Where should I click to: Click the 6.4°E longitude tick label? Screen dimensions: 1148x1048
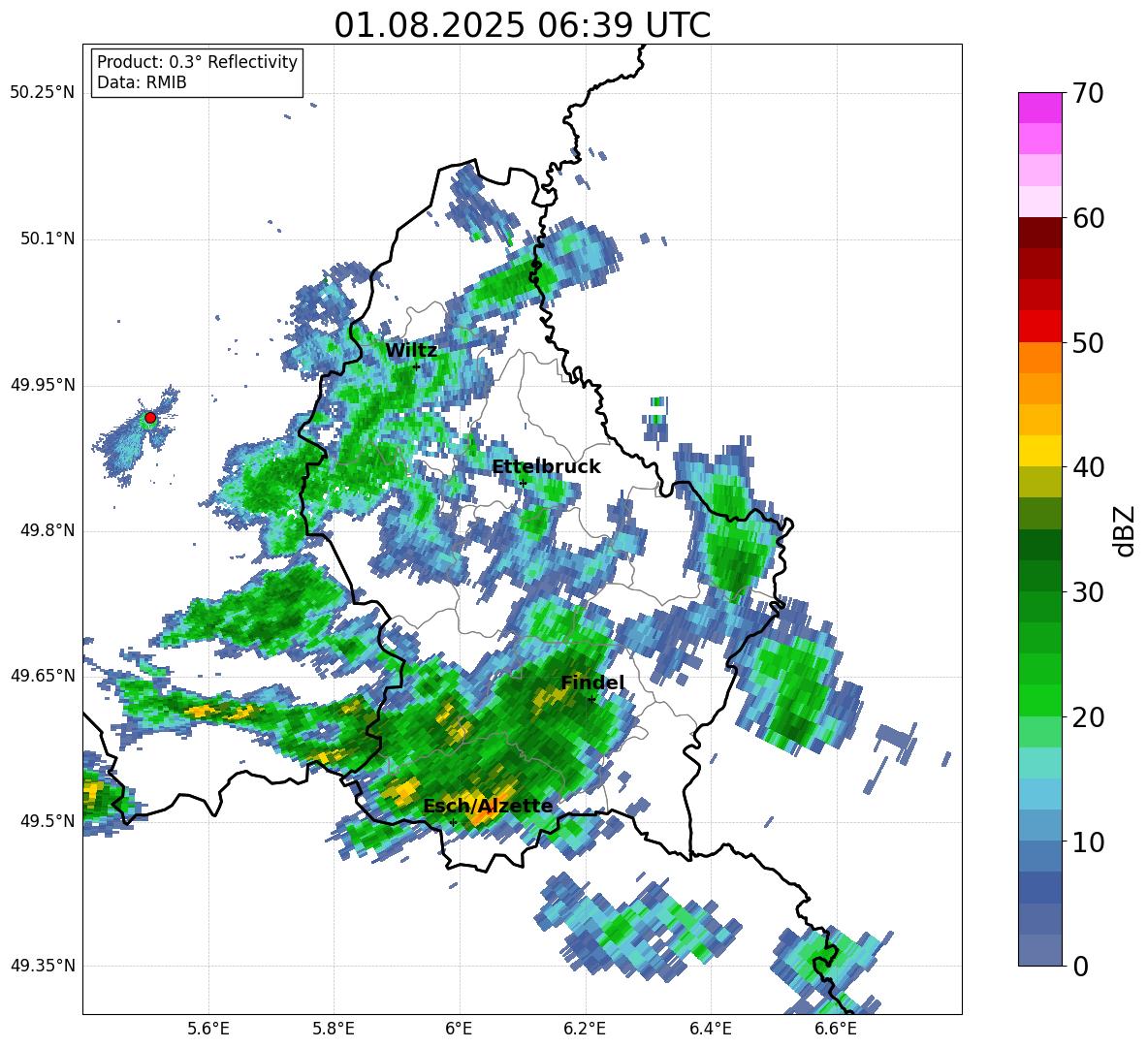point(710,1029)
